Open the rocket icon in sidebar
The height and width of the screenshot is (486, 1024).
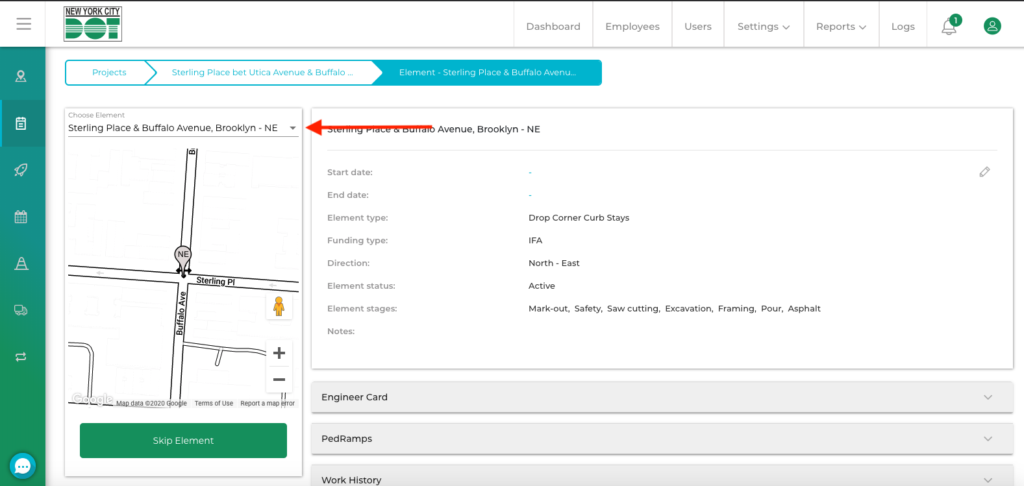point(21,170)
